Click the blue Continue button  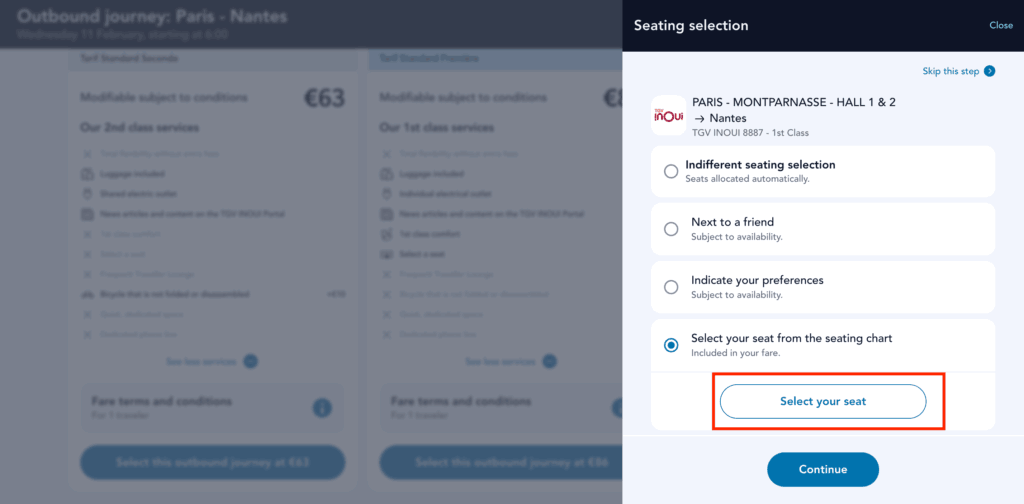pos(822,469)
